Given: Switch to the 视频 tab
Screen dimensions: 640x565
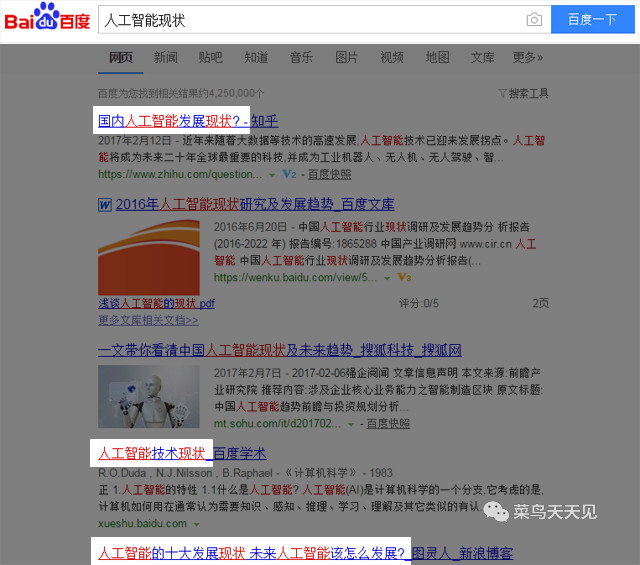Looking at the screenshot, I should point(392,58).
